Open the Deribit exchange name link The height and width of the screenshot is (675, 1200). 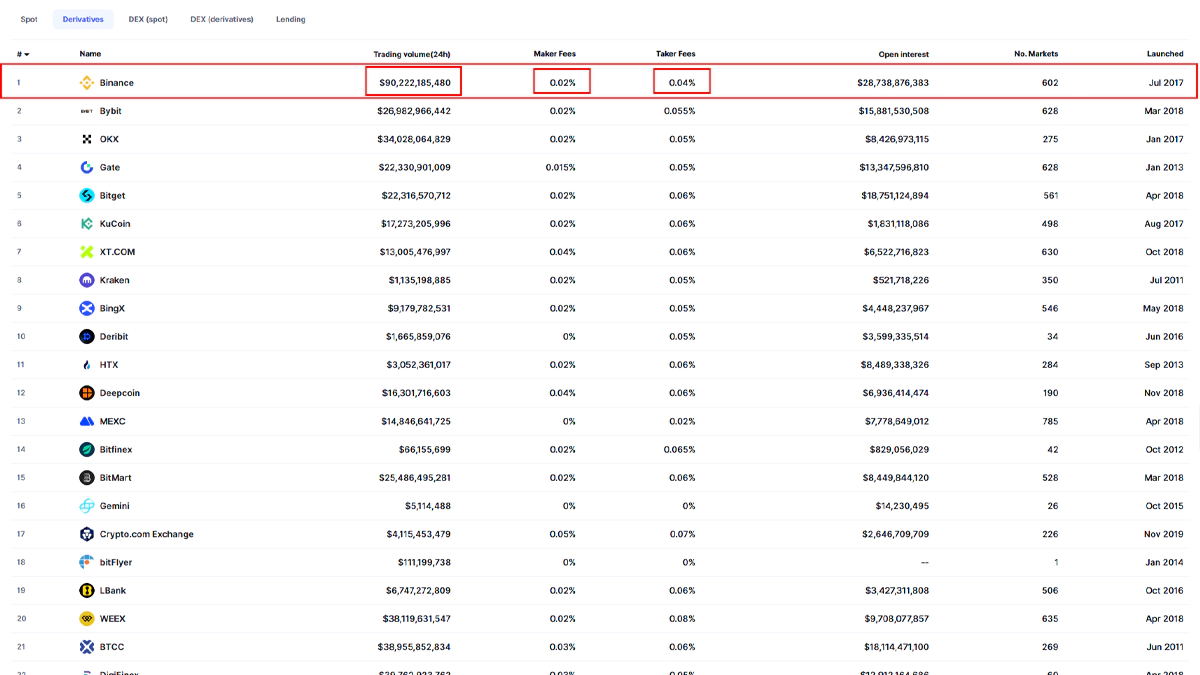[x=114, y=337]
